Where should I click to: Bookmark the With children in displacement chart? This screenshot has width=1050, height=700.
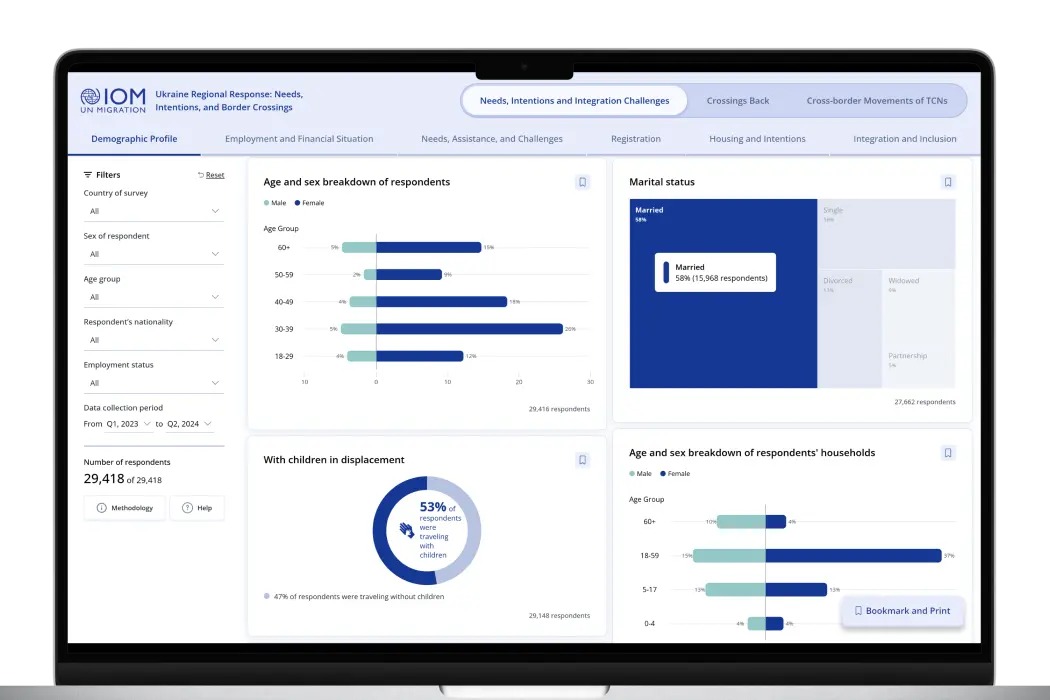pos(583,460)
